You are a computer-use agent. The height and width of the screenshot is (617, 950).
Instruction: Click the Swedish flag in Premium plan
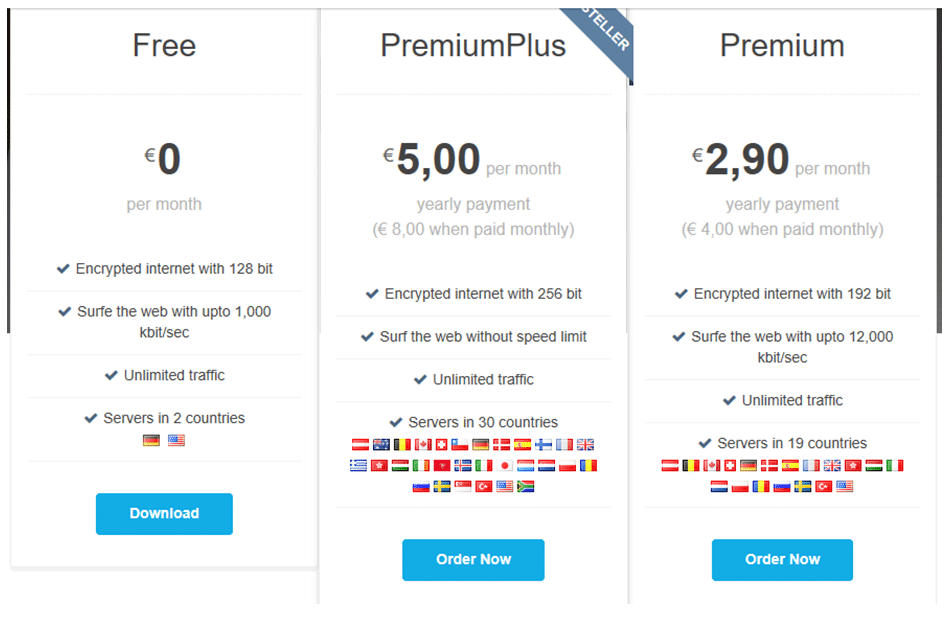[803, 487]
